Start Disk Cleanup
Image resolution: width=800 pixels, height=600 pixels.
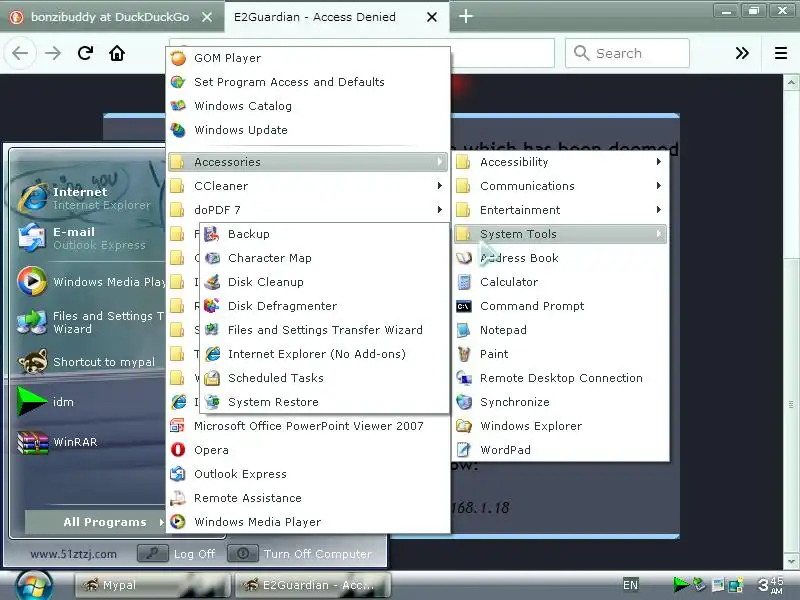coord(324,282)
